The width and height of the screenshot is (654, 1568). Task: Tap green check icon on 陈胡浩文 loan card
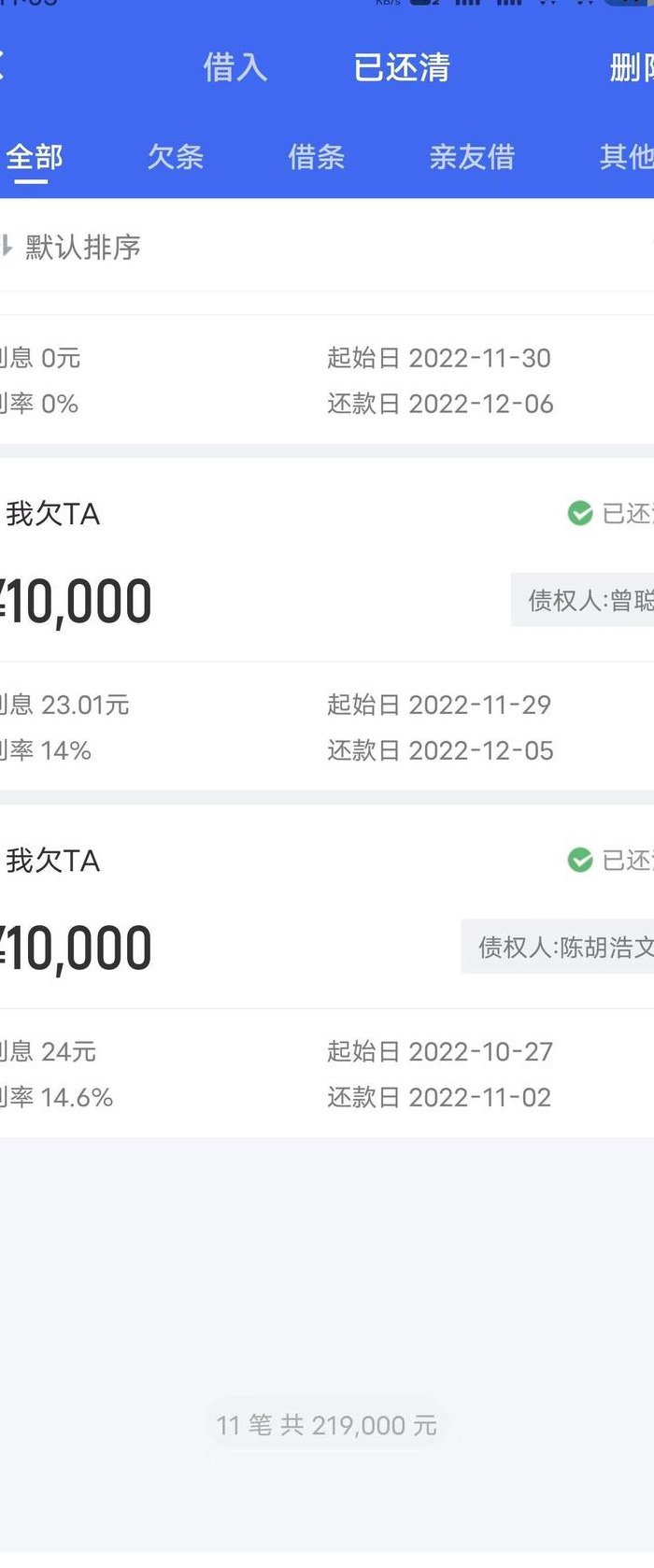pos(580,860)
